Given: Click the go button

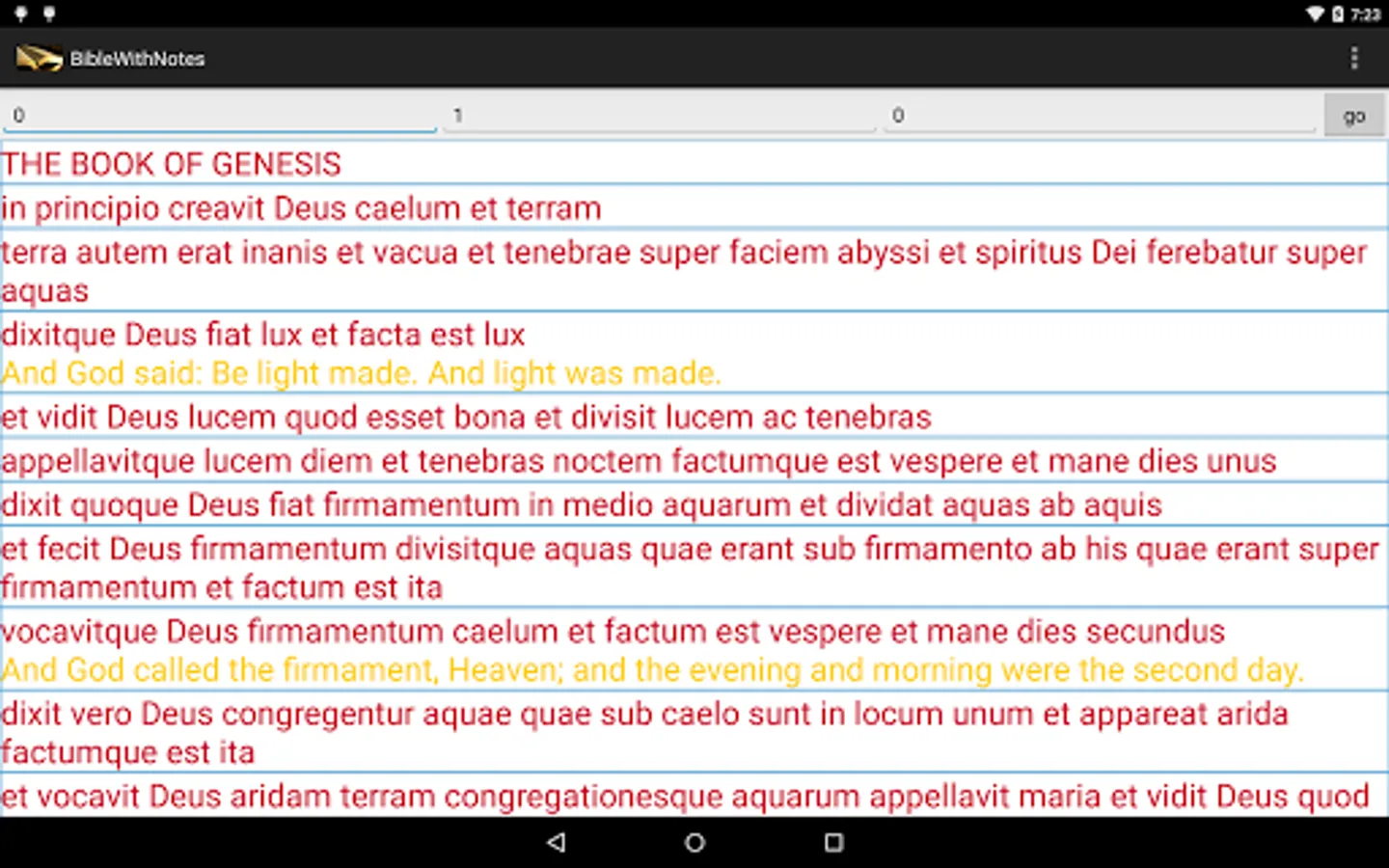Looking at the screenshot, I should [1354, 115].
